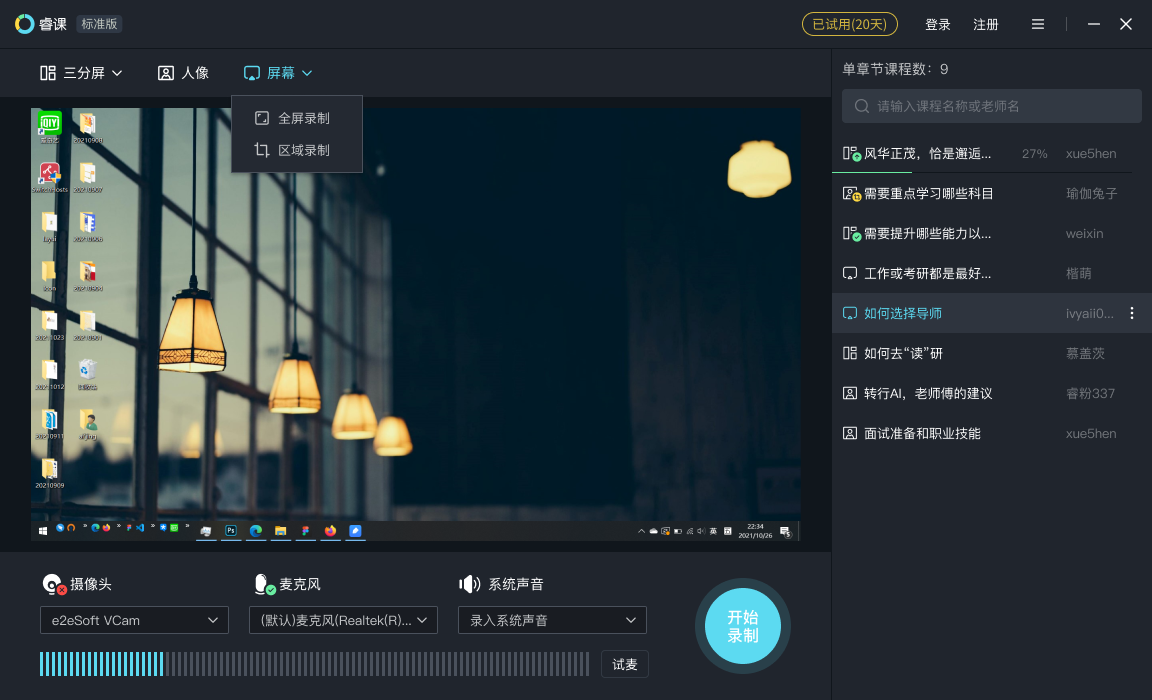Click the 单章节课程数：9 label
This screenshot has height=700, width=1152.
click(x=895, y=69)
